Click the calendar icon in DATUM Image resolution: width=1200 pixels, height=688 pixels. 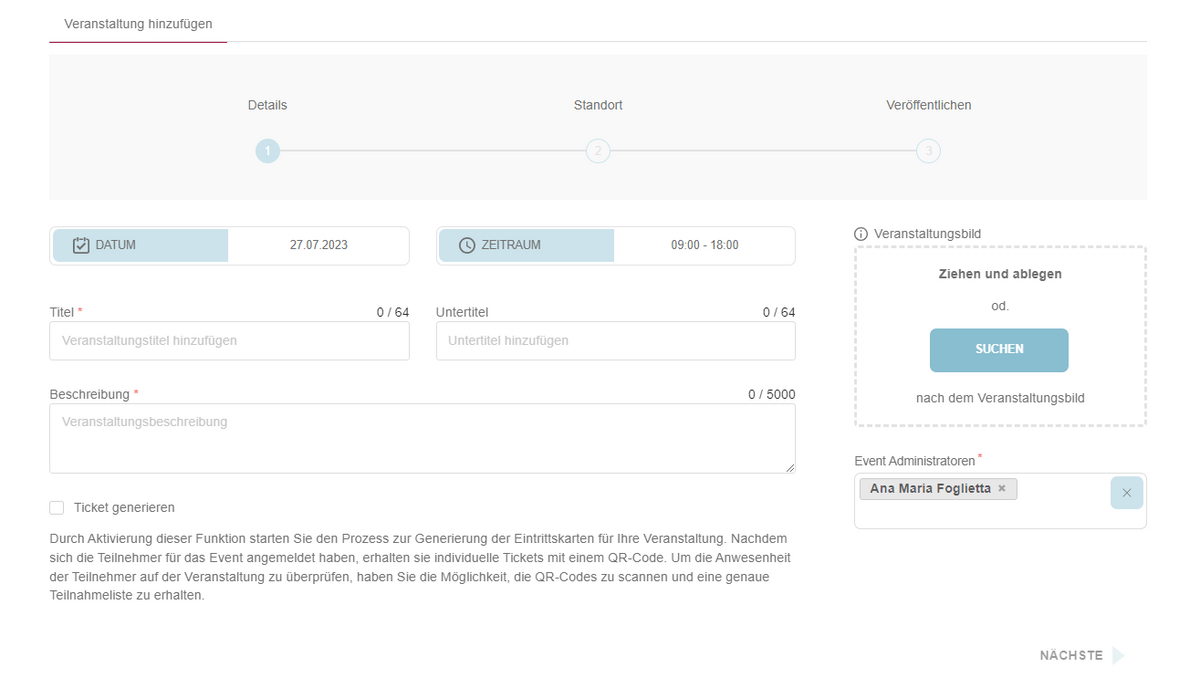[x=82, y=245]
